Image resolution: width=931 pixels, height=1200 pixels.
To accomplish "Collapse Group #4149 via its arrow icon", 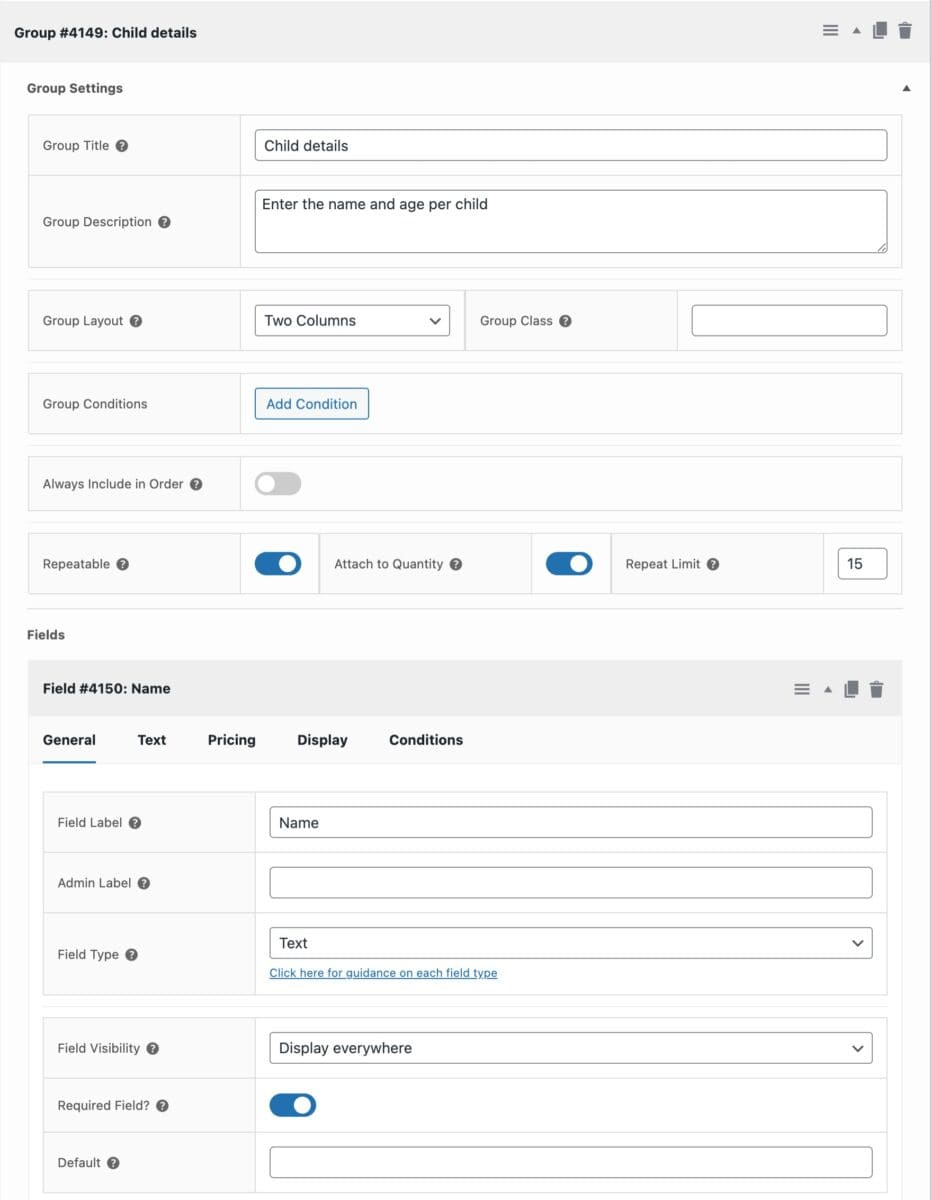I will 856,30.
